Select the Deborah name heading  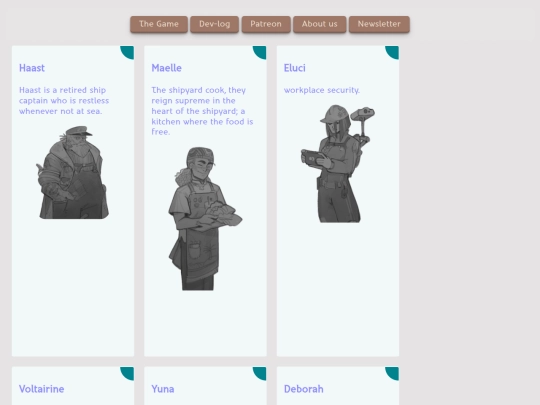[x=304, y=389]
